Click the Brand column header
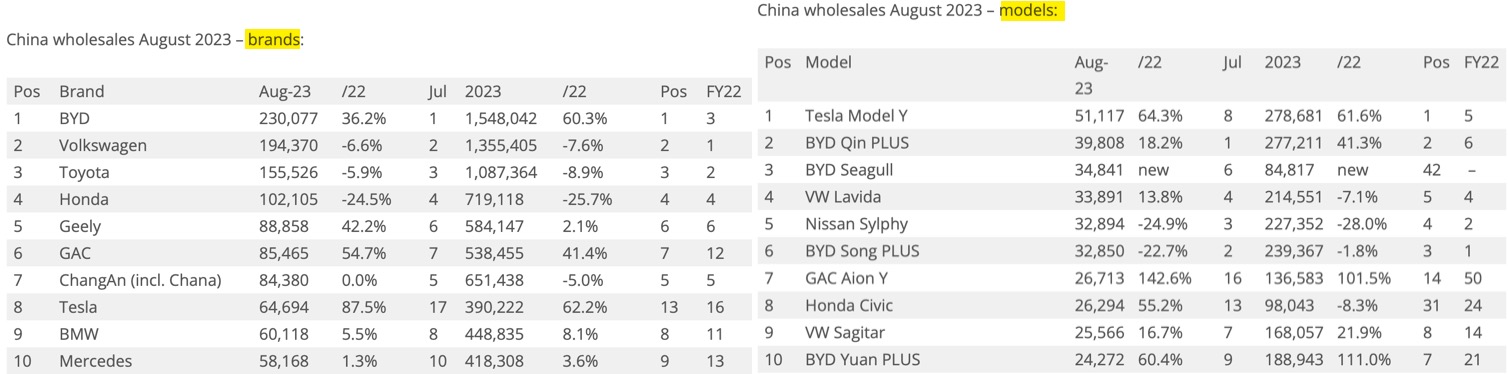 81,91
